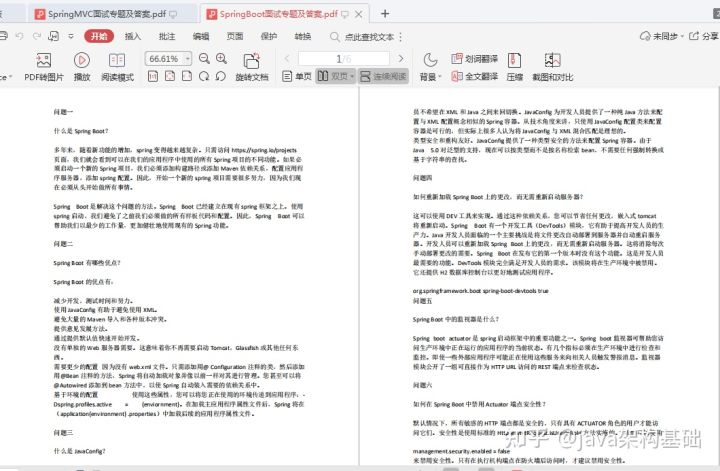This screenshot has width=720, height=471.
Task: Add a new tab with plus button
Action: 385,14
